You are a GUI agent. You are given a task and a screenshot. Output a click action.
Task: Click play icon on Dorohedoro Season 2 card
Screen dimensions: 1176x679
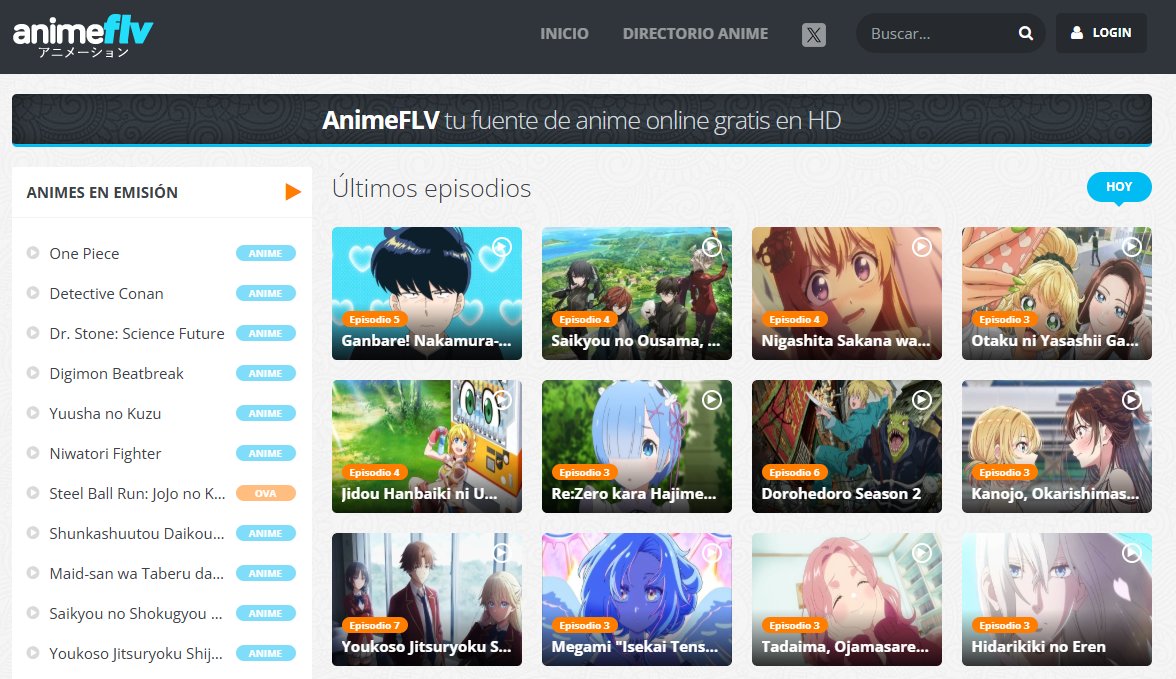pos(922,400)
